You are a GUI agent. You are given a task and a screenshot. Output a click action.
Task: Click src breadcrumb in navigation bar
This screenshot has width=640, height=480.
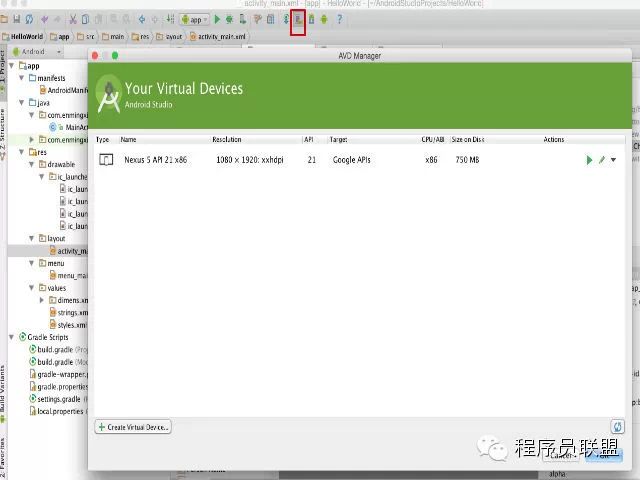(86, 37)
